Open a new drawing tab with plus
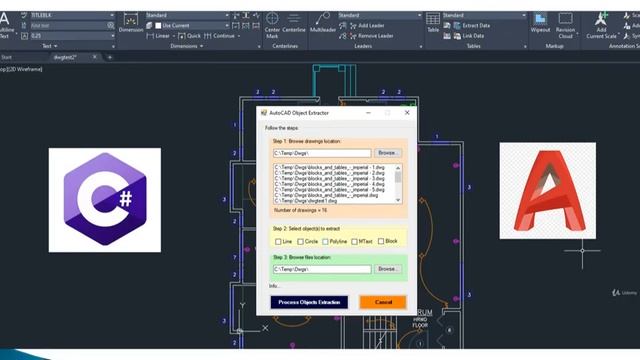The image size is (640, 360). [109, 58]
